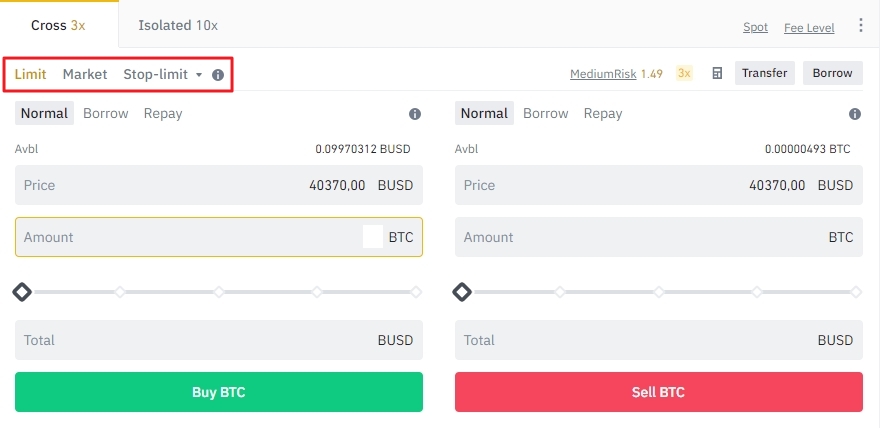Select the Market order type

85,74
